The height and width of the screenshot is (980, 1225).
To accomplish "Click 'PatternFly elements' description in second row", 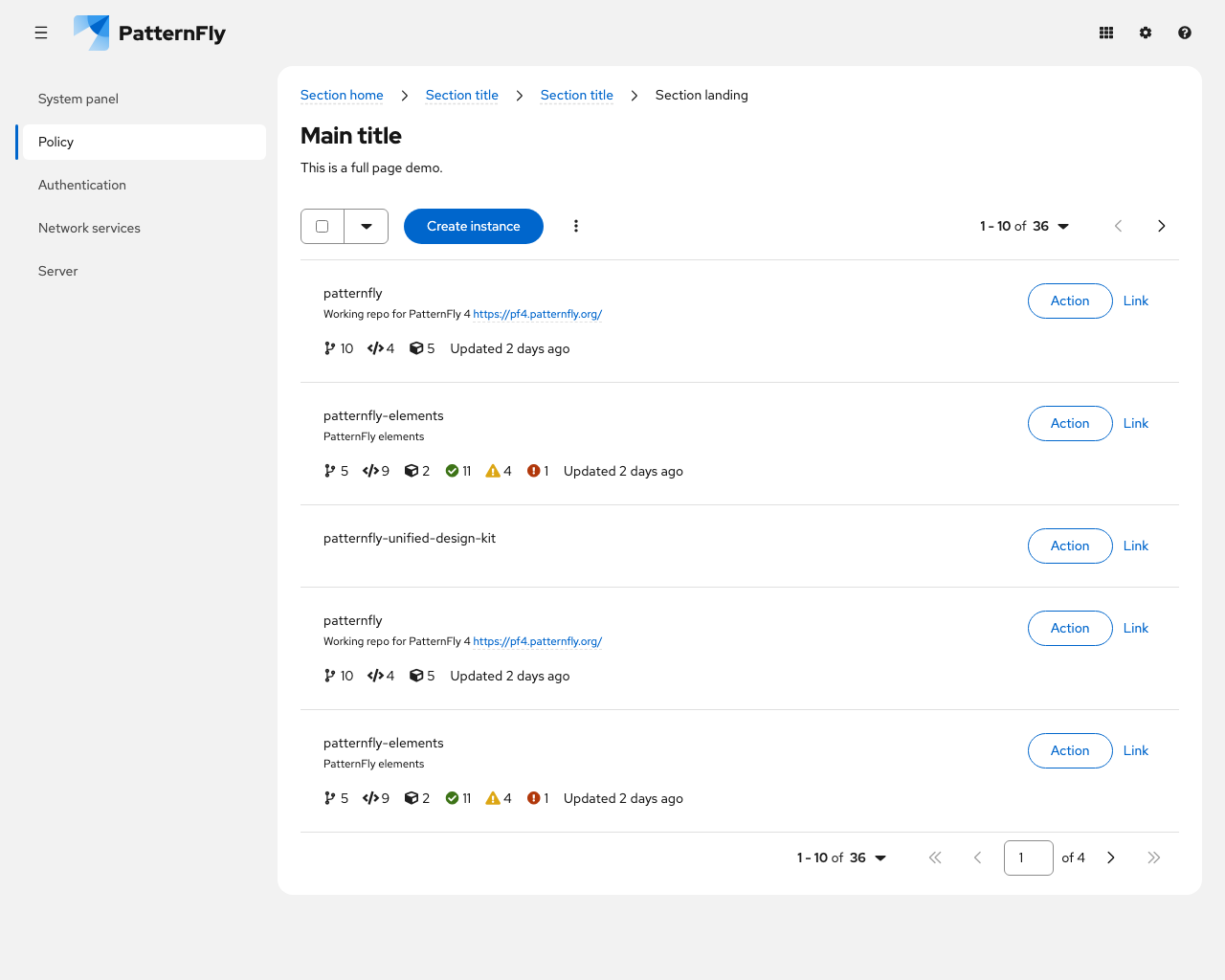I will (374, 436).
